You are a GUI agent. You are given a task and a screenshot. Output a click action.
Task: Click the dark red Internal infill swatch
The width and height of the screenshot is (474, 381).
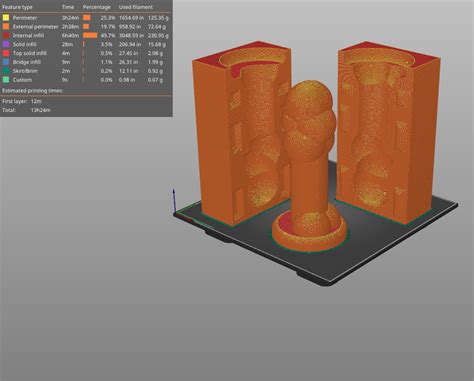pos(6,35)
